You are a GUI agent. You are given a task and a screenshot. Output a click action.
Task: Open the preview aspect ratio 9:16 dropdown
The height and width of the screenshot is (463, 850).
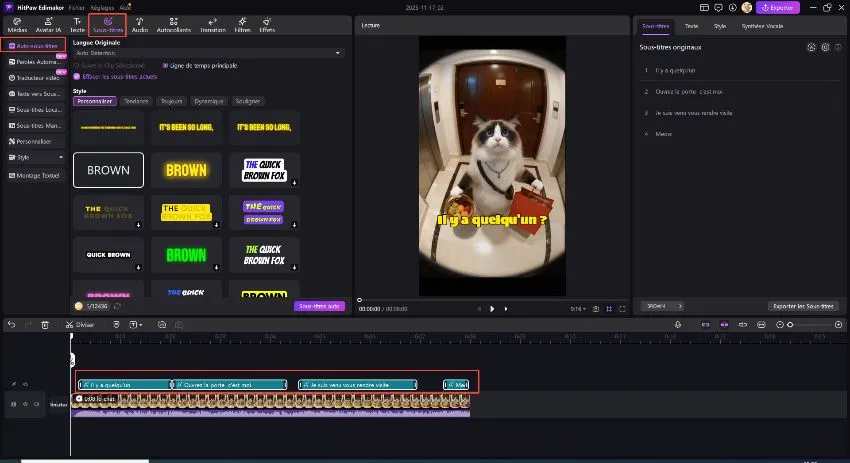577,308
